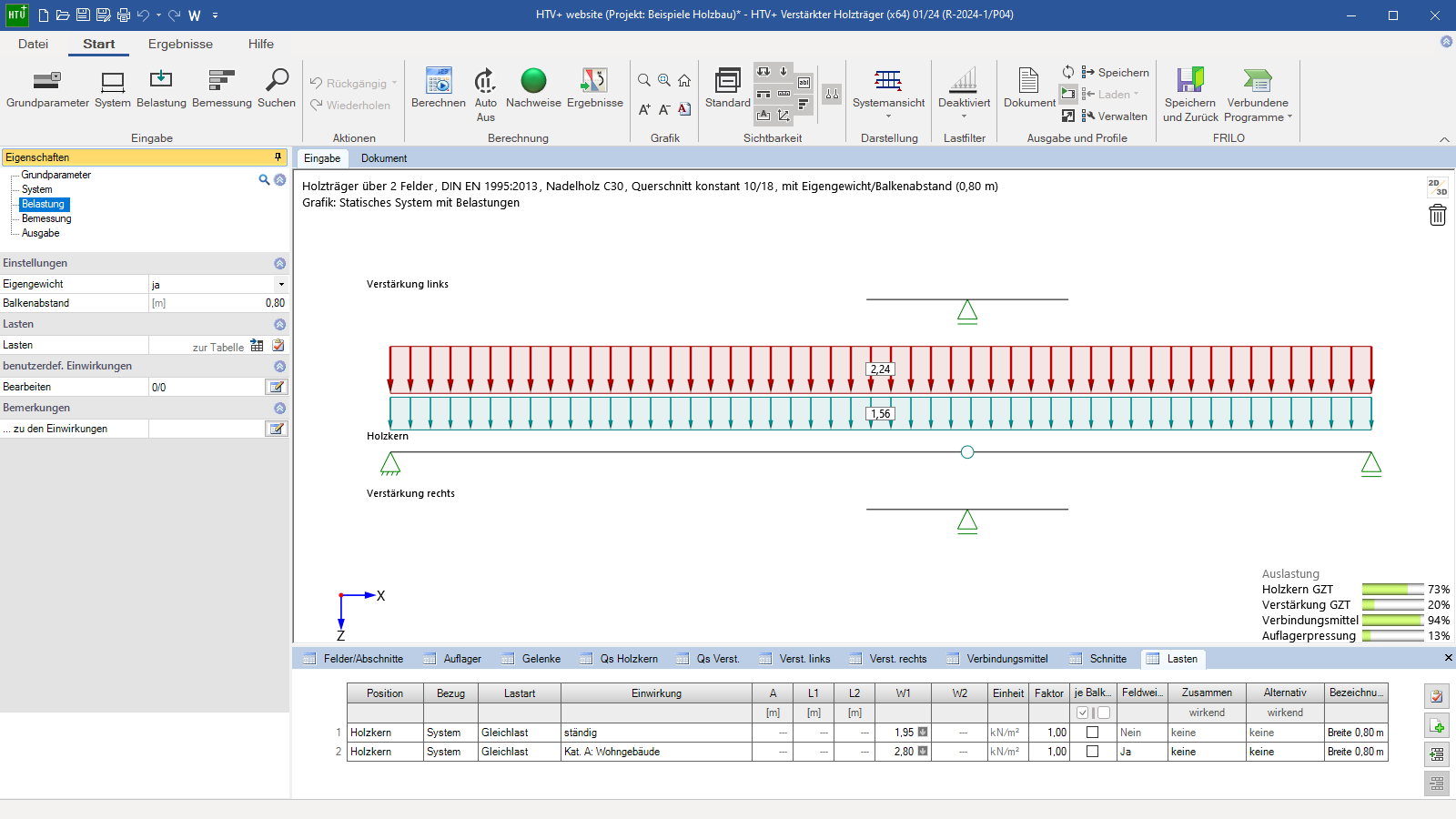Toggle the 2D/3D view icon
This screenshot has height=819, width=1456.
click(1438, 187)
